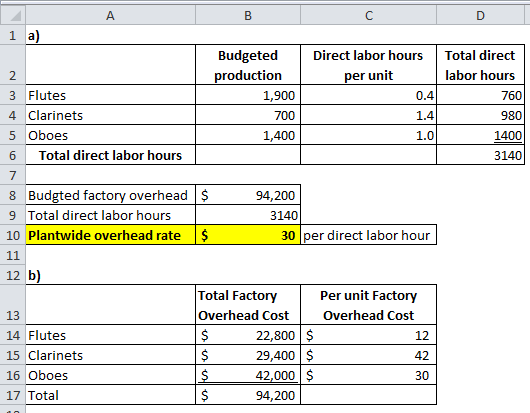Click cell containing "b)"
Screen dimensions: 530x413
tap(111, 275)
